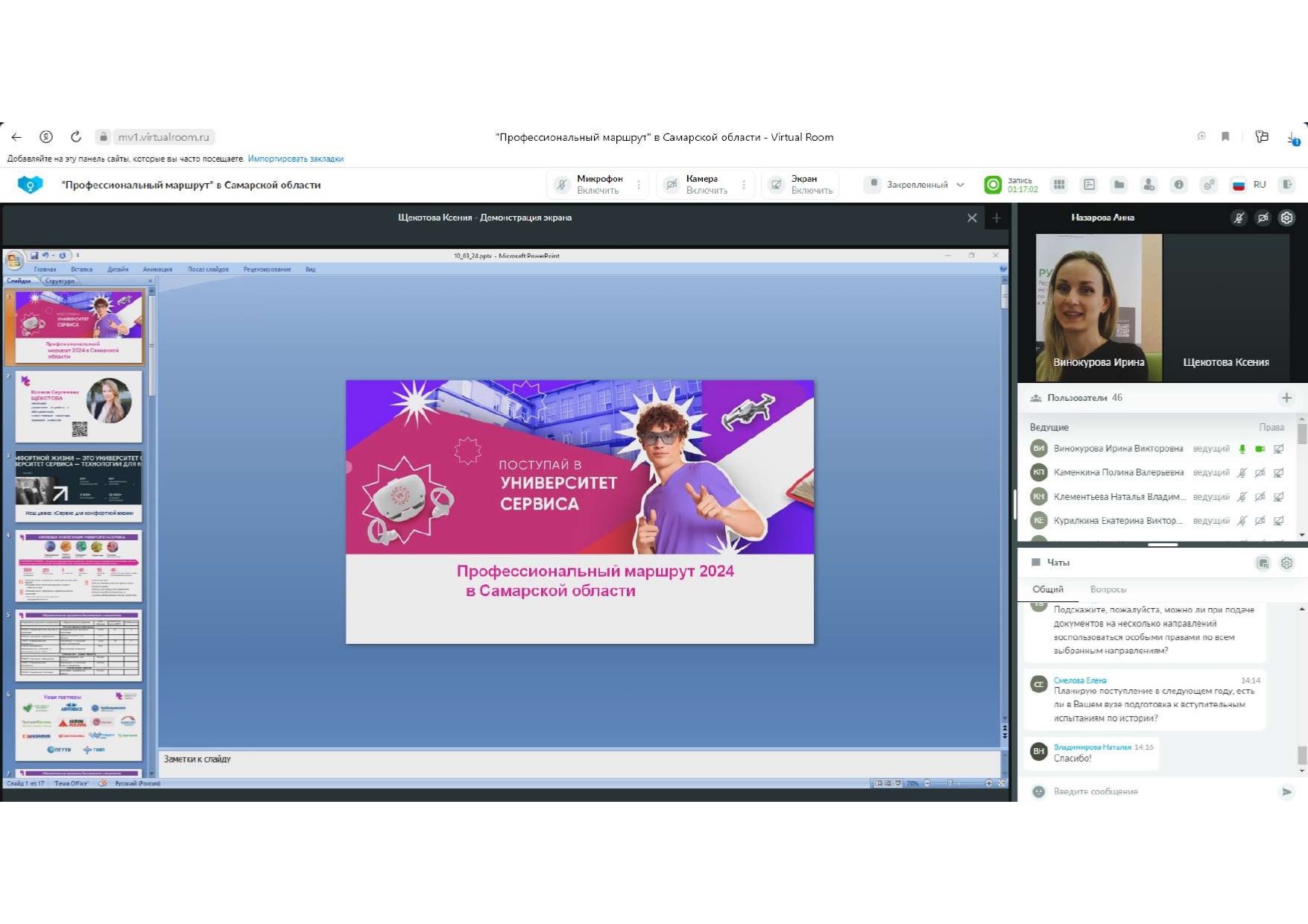Open the RU language selector
The height and width of the screenshot is (924, 1308).
[x=1249, y=185]
